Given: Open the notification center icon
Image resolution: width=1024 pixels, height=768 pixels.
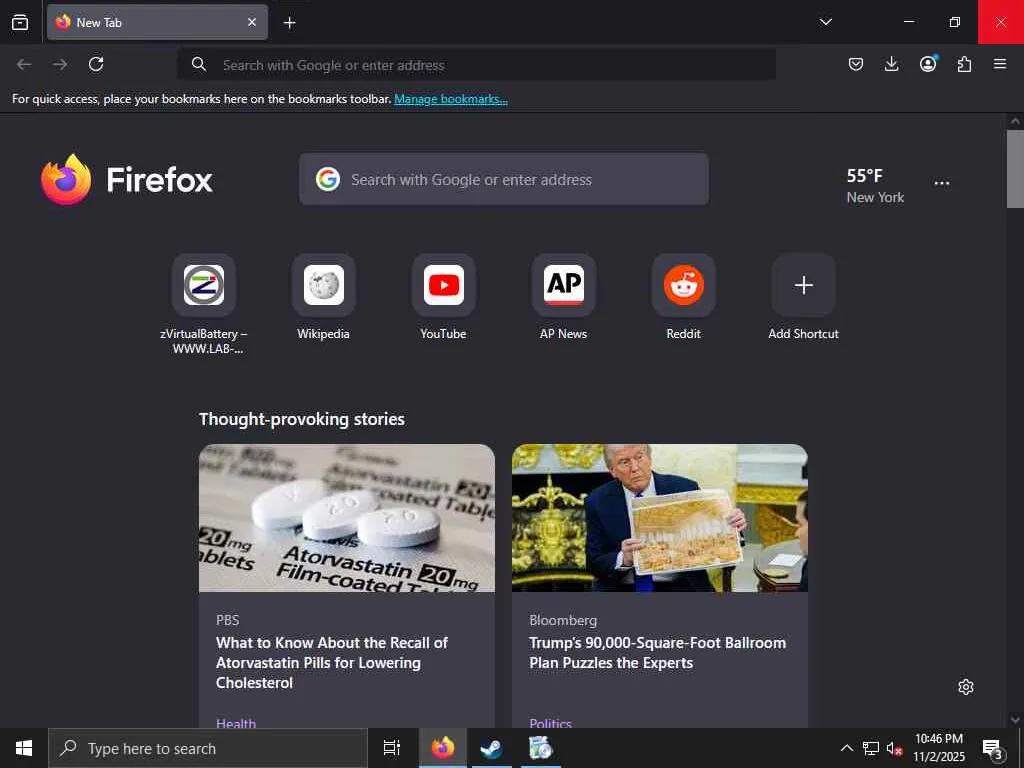Looking at the screenshot, I should pyautogui.click(x=993, y=748).
